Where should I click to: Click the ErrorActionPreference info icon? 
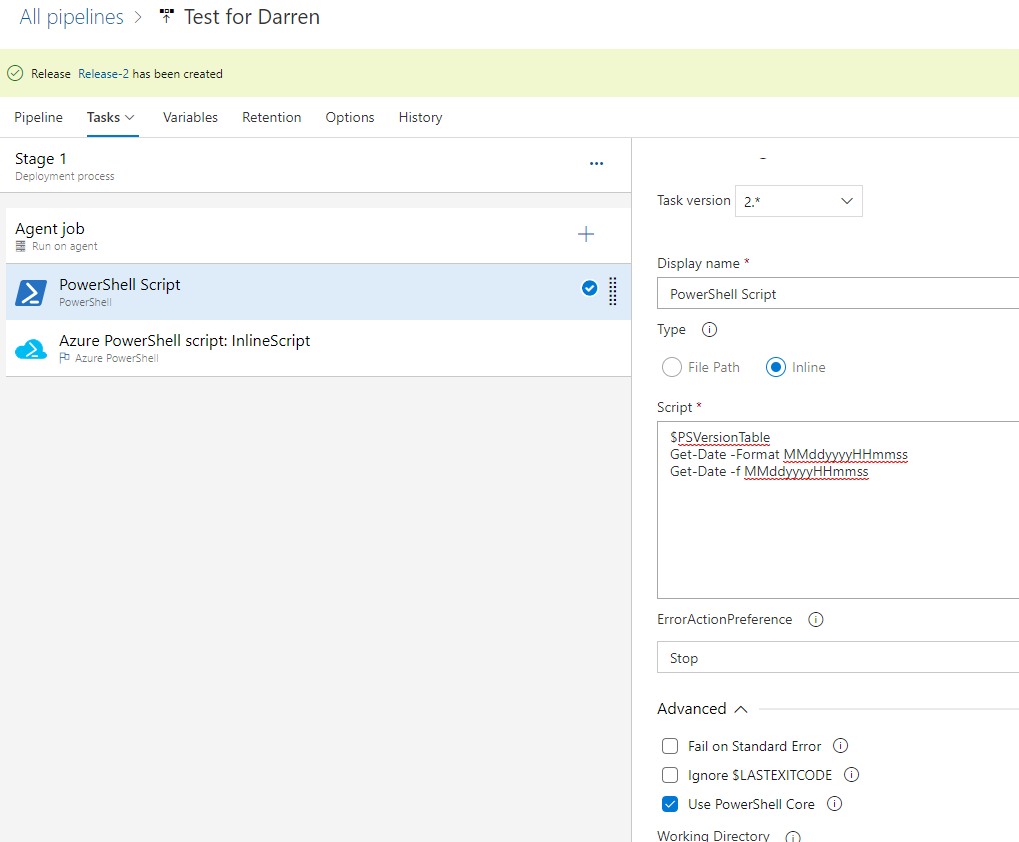tap(815, 619)
